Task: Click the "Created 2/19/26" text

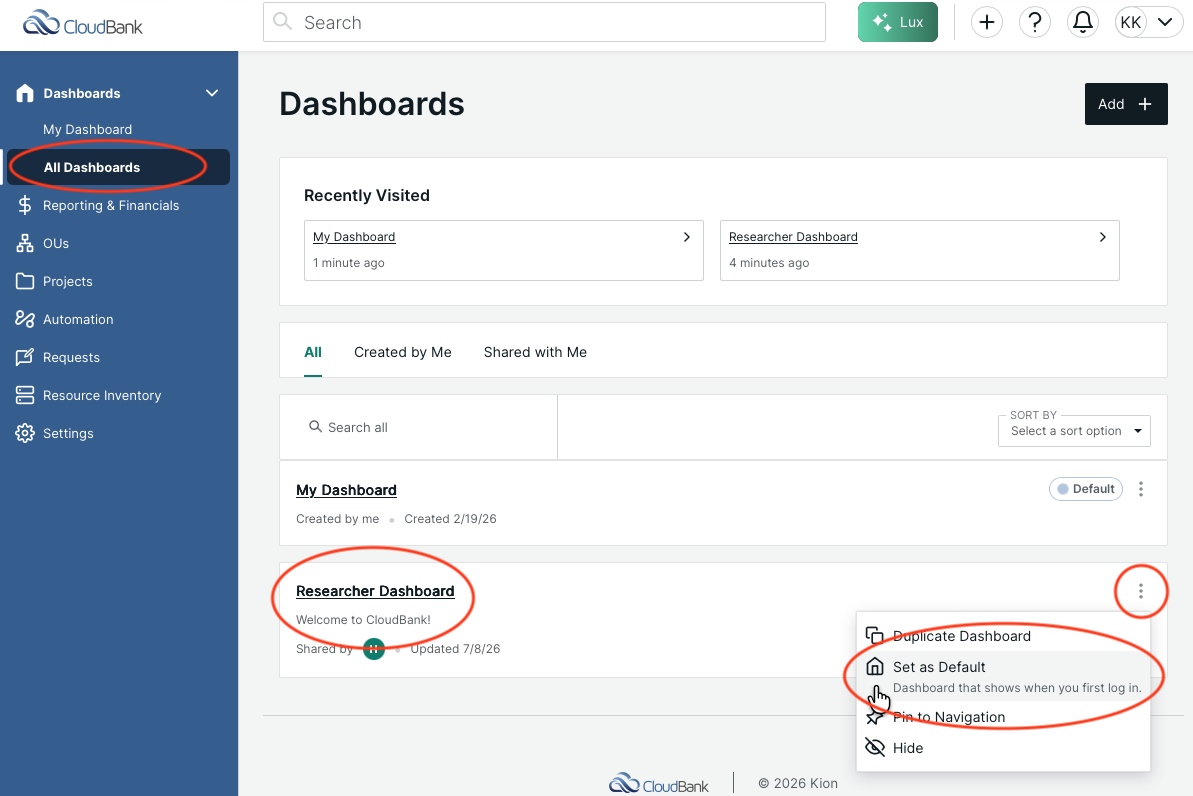Action: (x=450, y=518)
